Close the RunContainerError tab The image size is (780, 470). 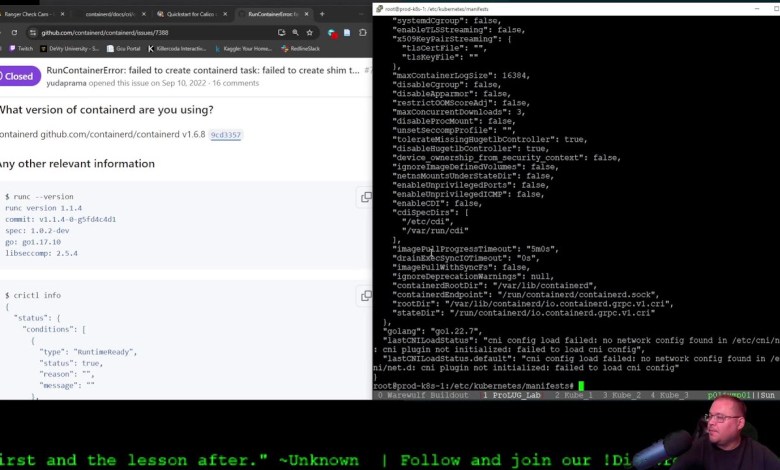306,14
